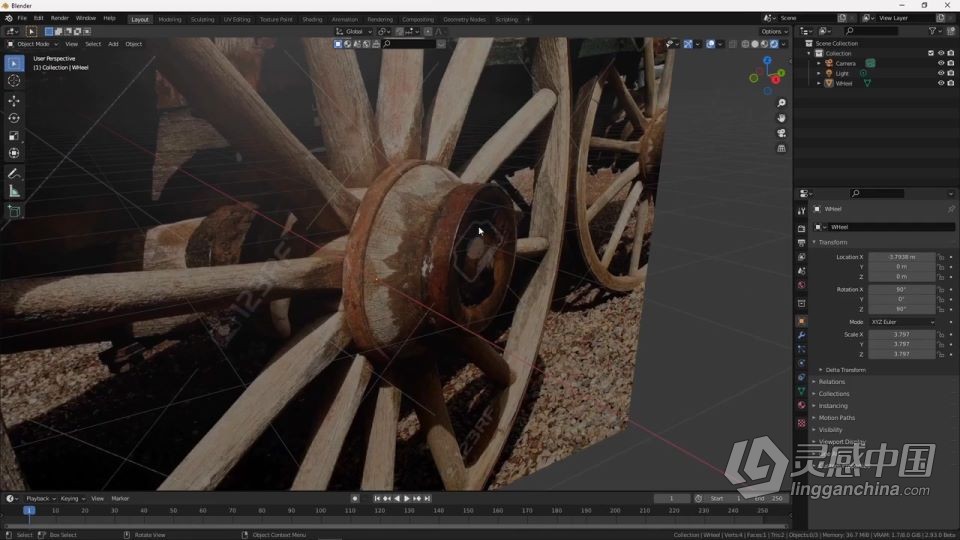This screenshot has width=960, height=540.
Task: Disable rendering for WHeel object
Action: (951, 83)
